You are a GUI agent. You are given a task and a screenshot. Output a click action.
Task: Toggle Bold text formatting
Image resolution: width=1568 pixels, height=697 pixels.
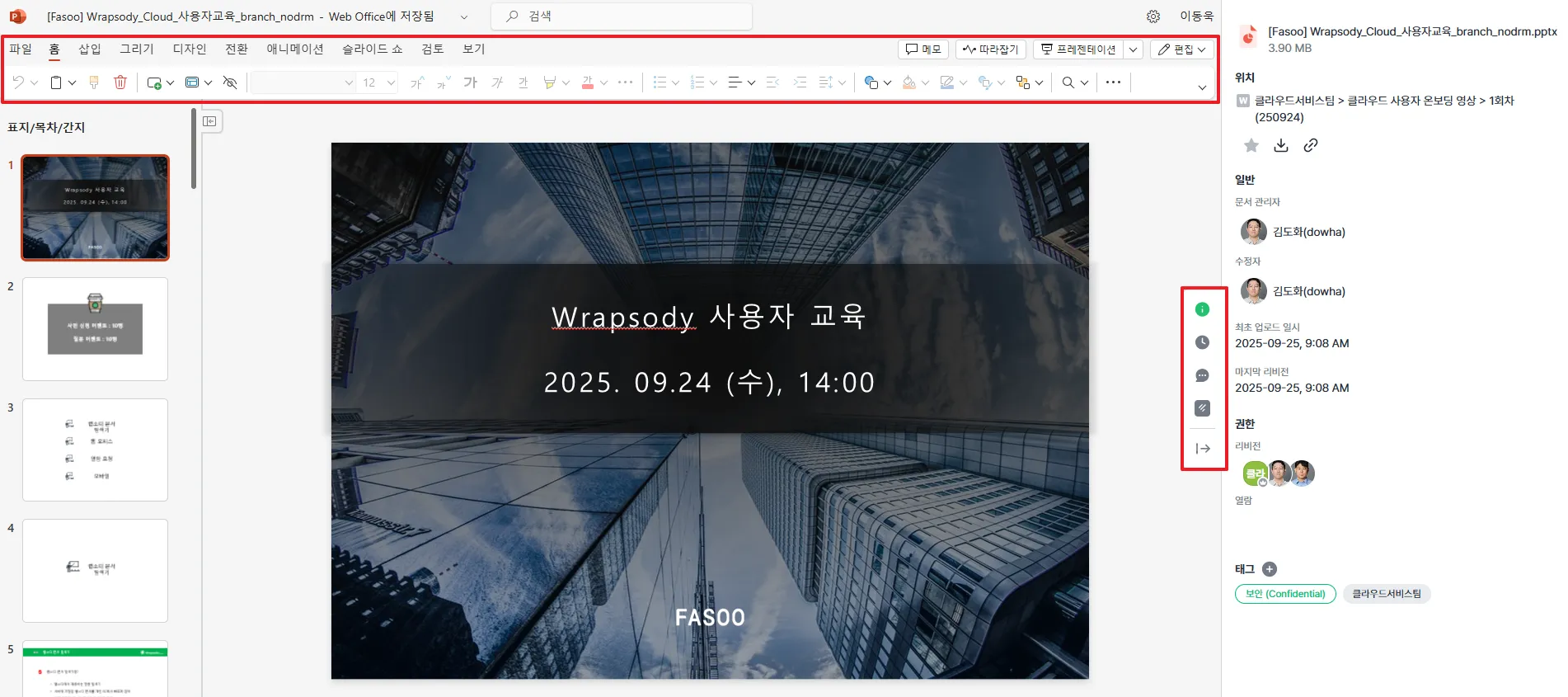[471, 82]
